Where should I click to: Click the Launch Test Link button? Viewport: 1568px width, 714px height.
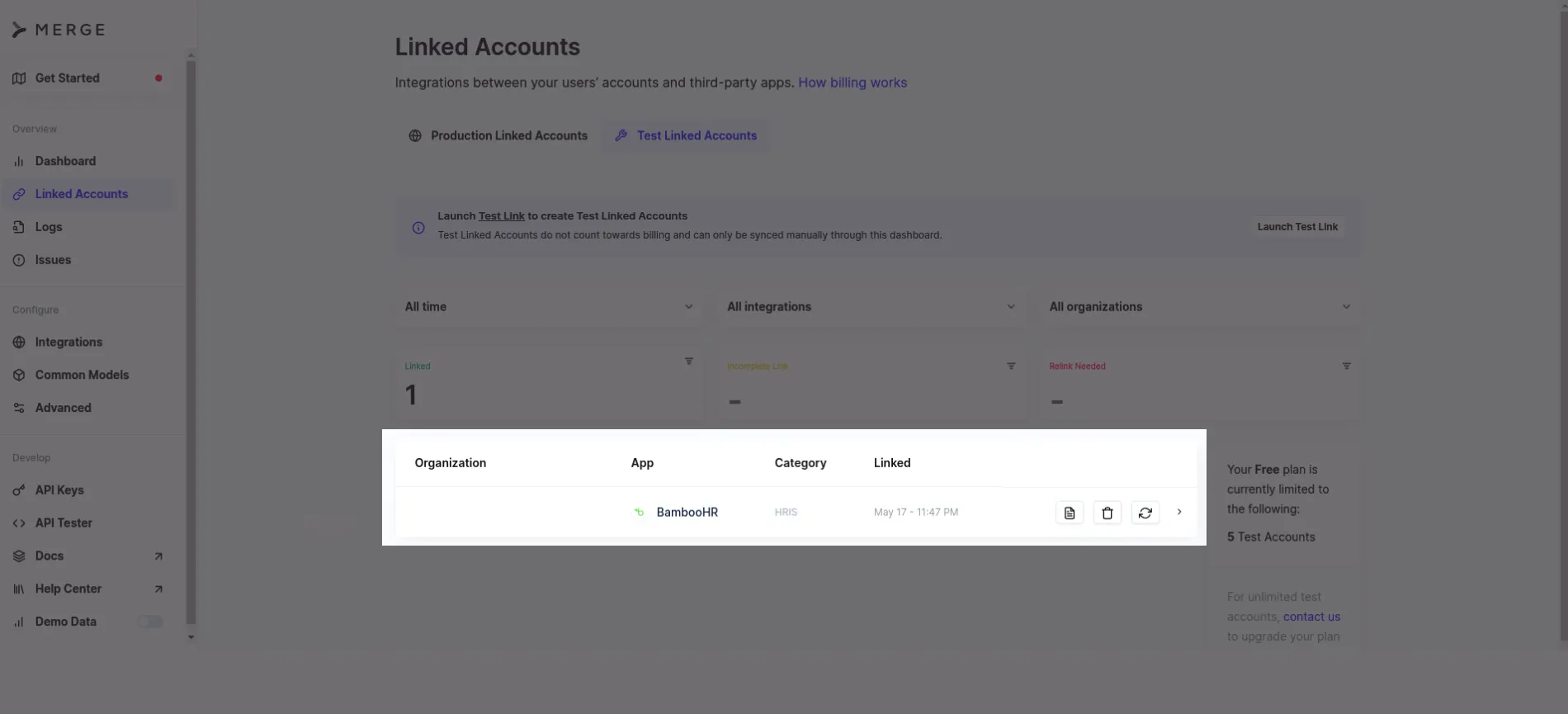click(1297, 227)
